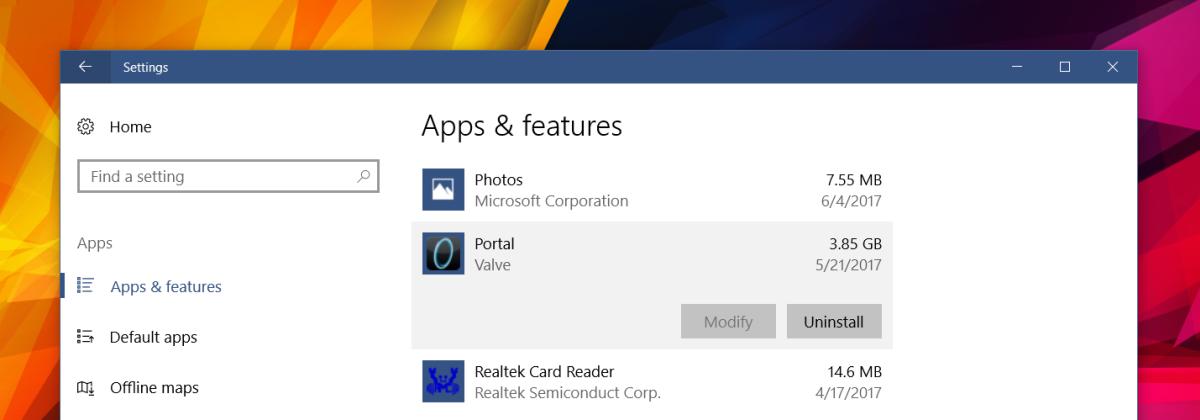
Task: Focus the Find a setting search box
Action: tap(228, 176)
